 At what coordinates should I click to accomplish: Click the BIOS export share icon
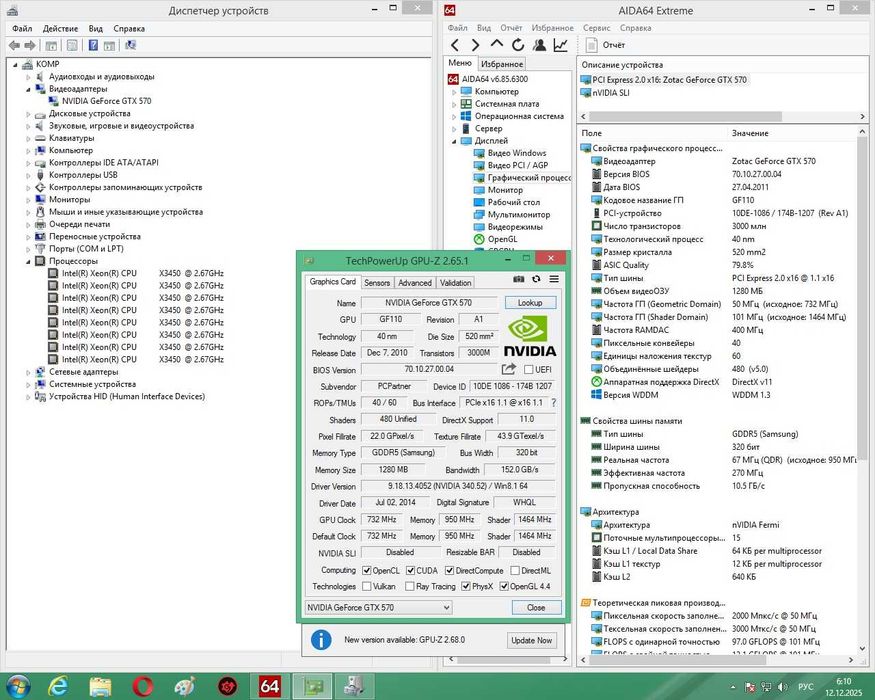pyautogui.click(x=509, y=370)
